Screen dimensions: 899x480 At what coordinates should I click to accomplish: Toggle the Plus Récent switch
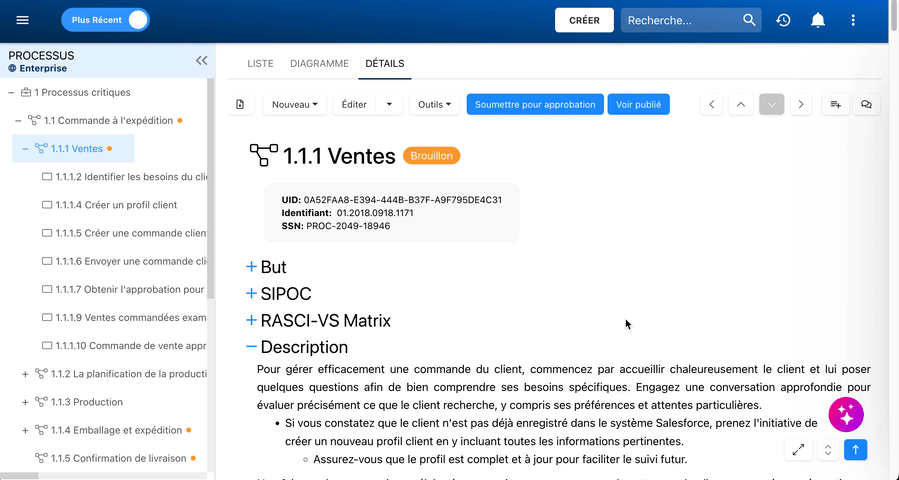point(105,20)
